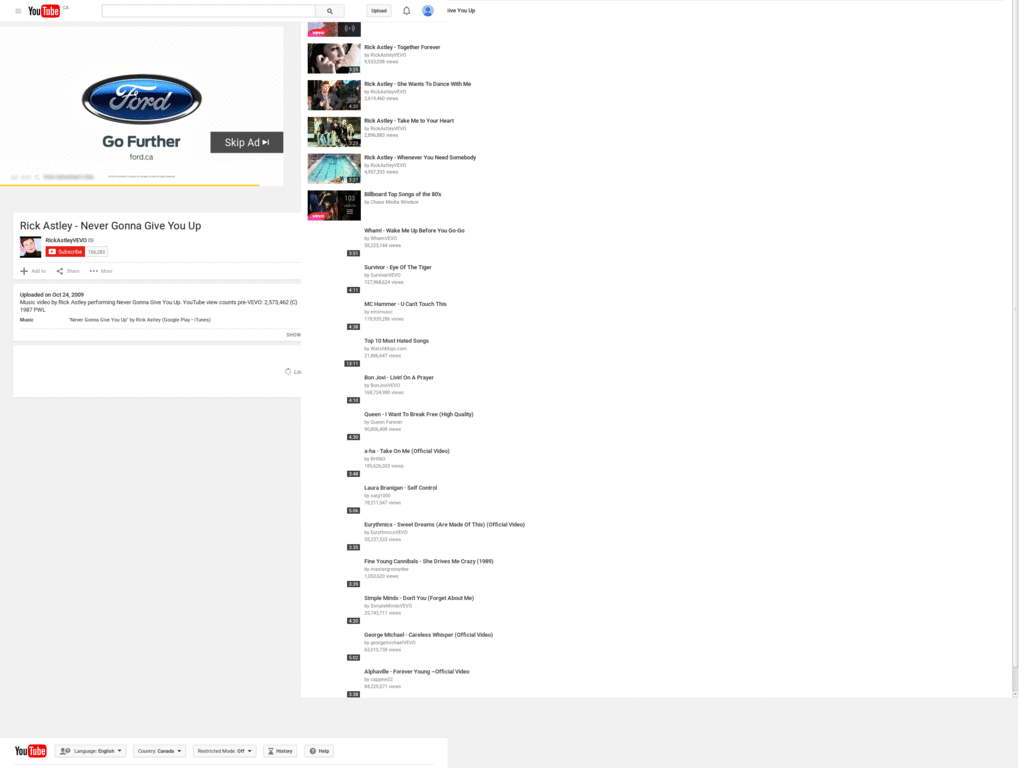
Task: Click the Ford logo in ad
Action: 142,99
